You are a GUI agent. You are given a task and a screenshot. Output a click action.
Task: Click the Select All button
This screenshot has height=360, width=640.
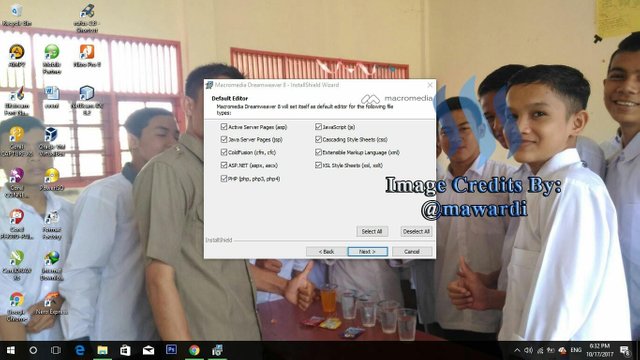coord(372,231)
